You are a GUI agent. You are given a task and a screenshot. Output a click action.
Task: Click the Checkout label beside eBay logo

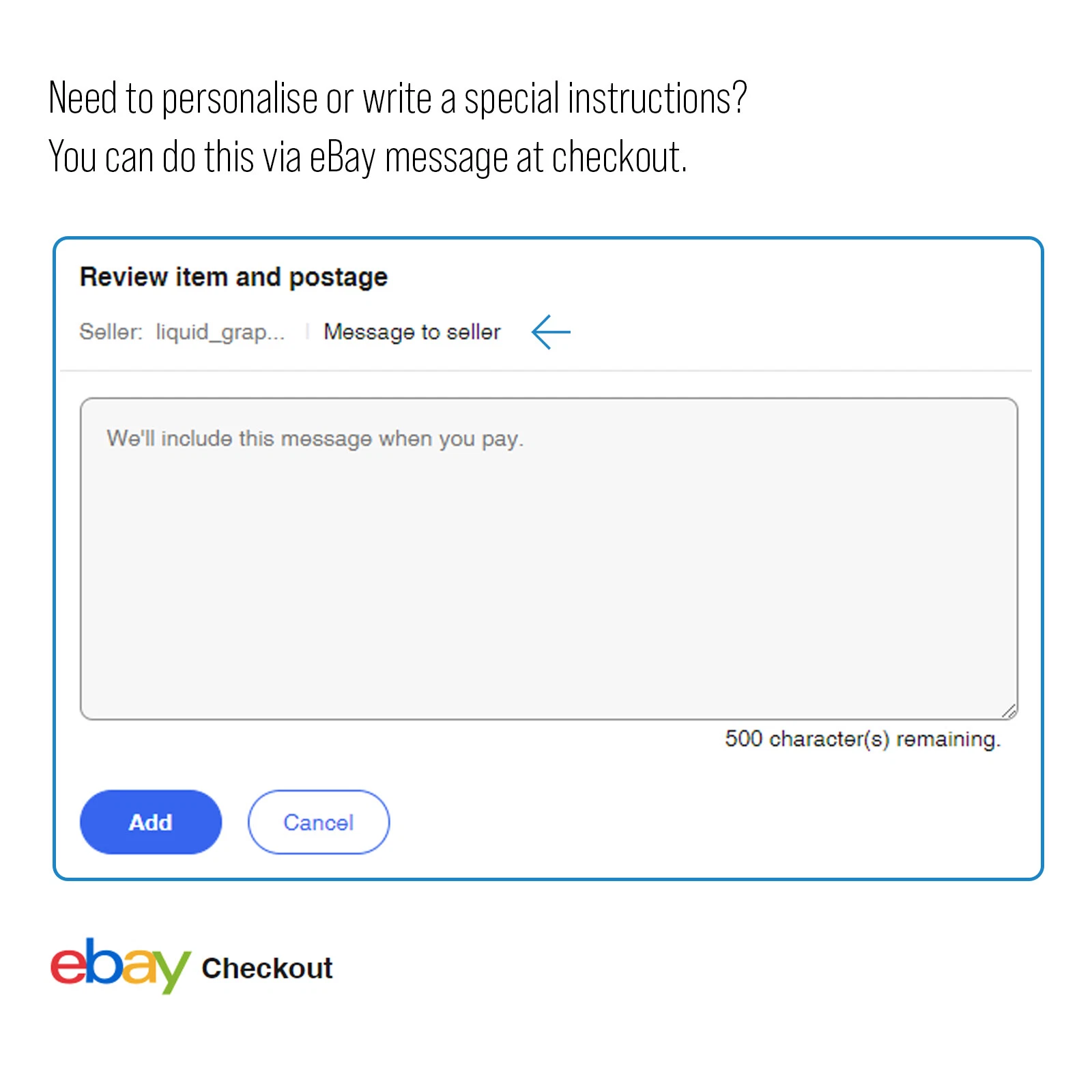click(x=267, y=968)
